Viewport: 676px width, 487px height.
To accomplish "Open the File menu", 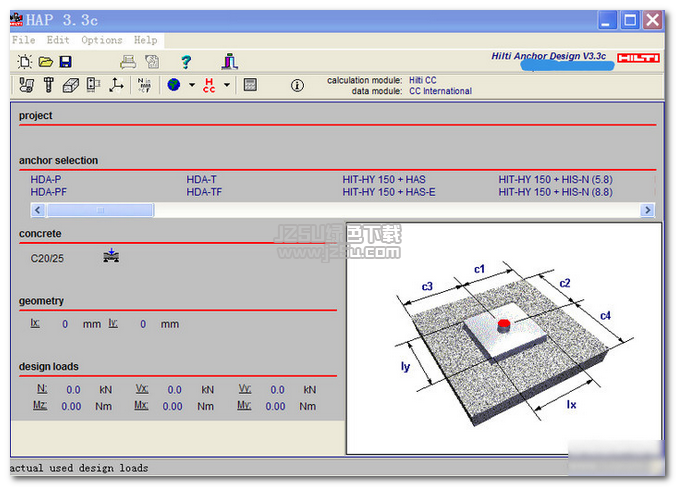I will coord(24,40).
